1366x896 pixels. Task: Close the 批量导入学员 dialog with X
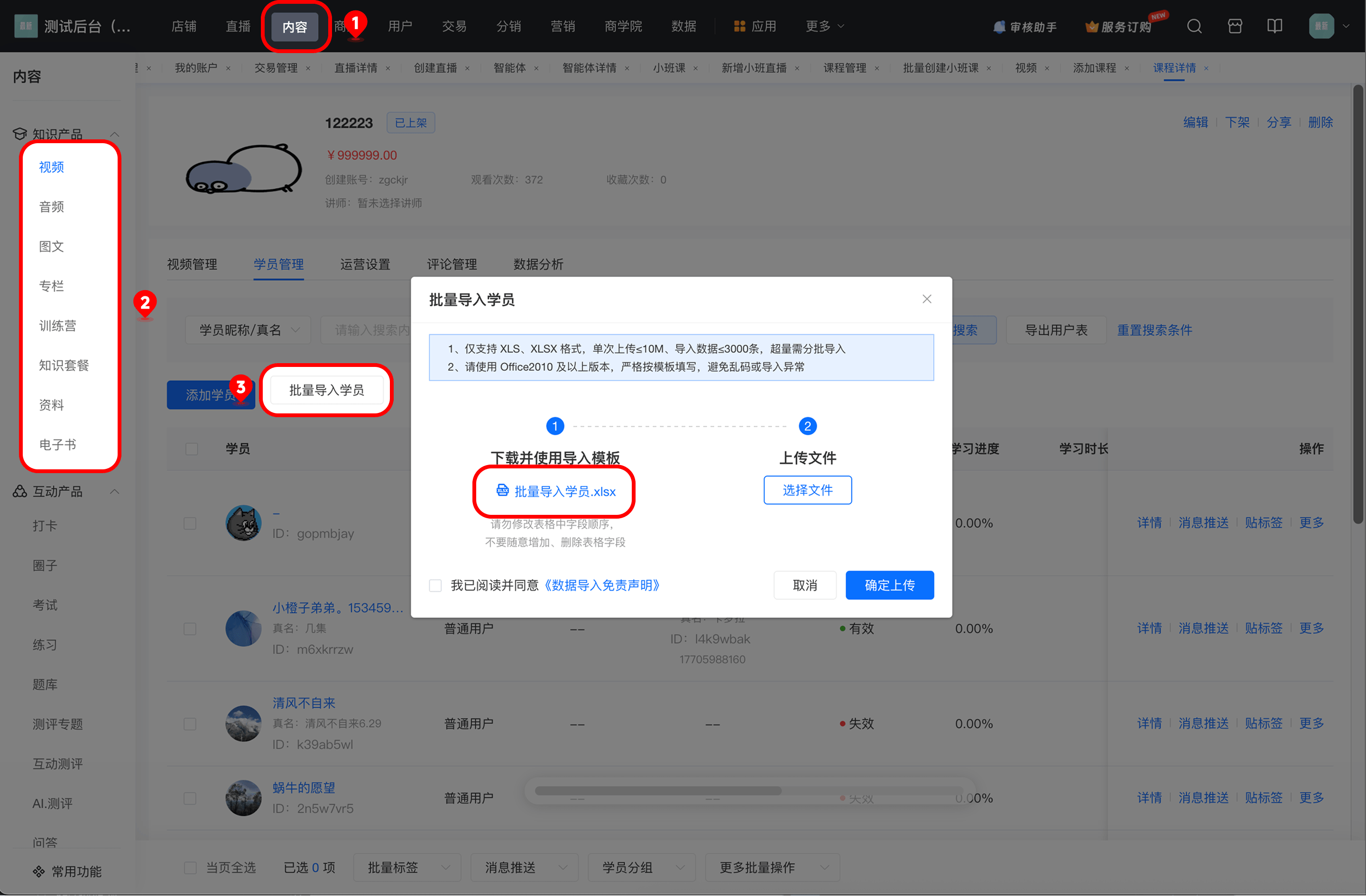coord(927,300)
